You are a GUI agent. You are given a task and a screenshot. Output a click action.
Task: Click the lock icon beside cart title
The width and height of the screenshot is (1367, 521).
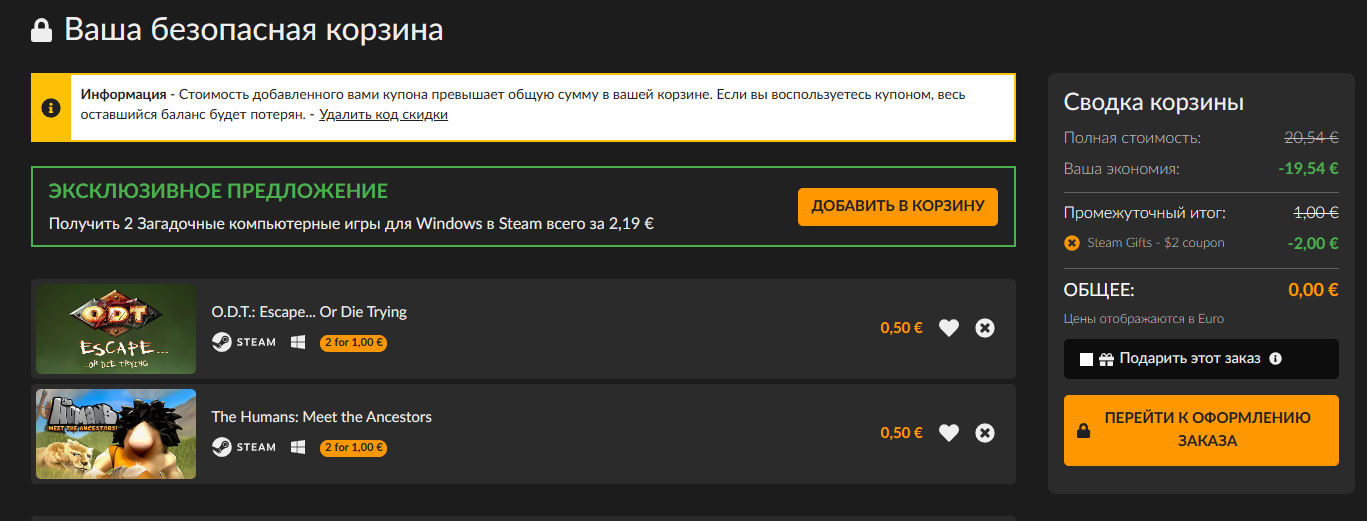pos(42,30)
